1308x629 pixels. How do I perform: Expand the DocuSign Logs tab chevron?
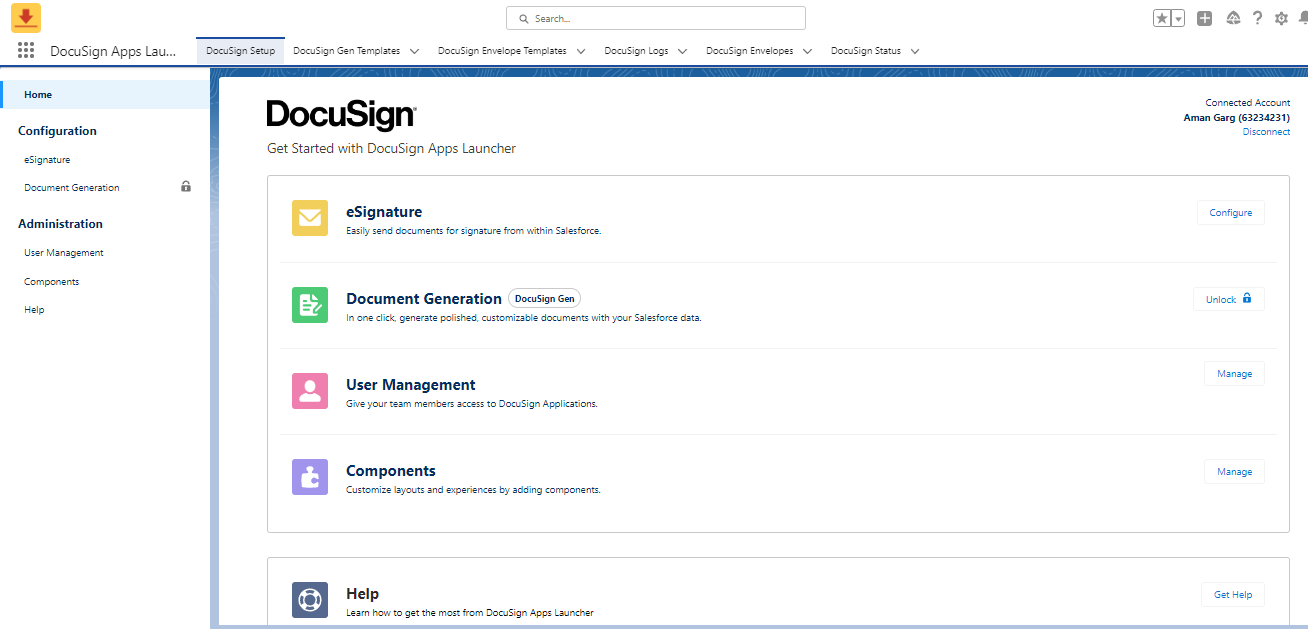pos(682,51)
